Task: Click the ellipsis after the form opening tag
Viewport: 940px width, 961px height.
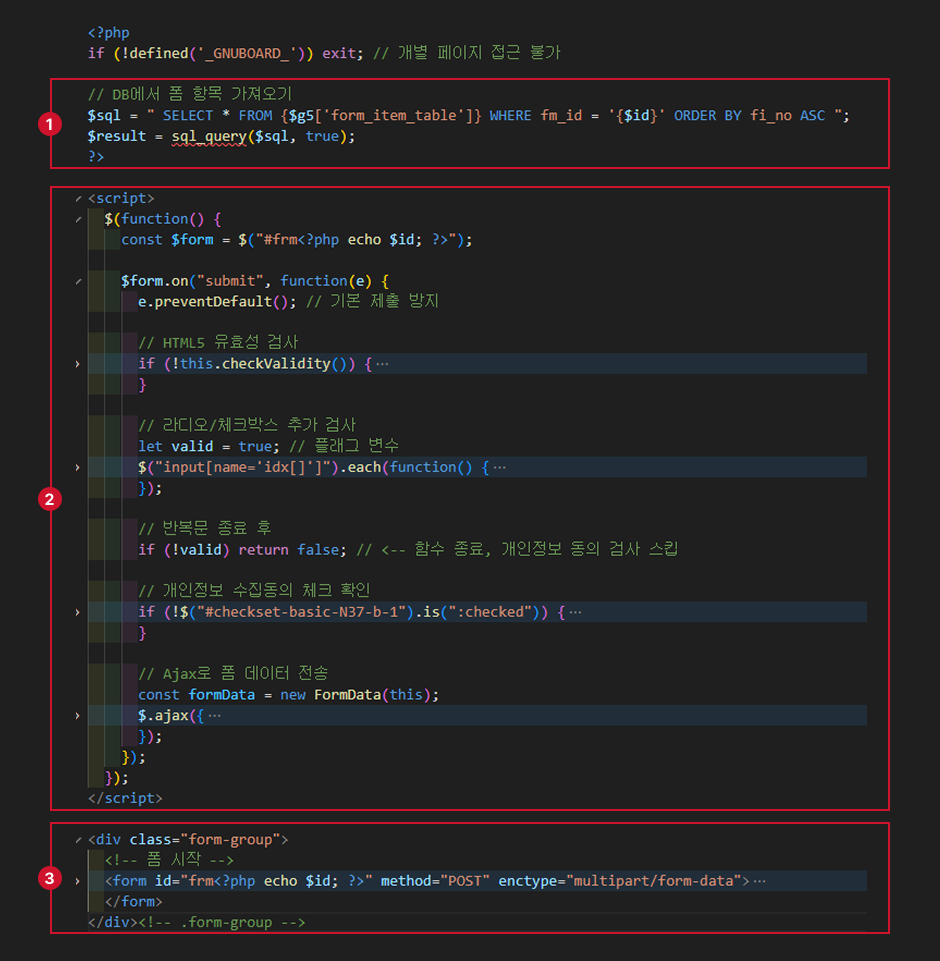Action: click(759, 881)
